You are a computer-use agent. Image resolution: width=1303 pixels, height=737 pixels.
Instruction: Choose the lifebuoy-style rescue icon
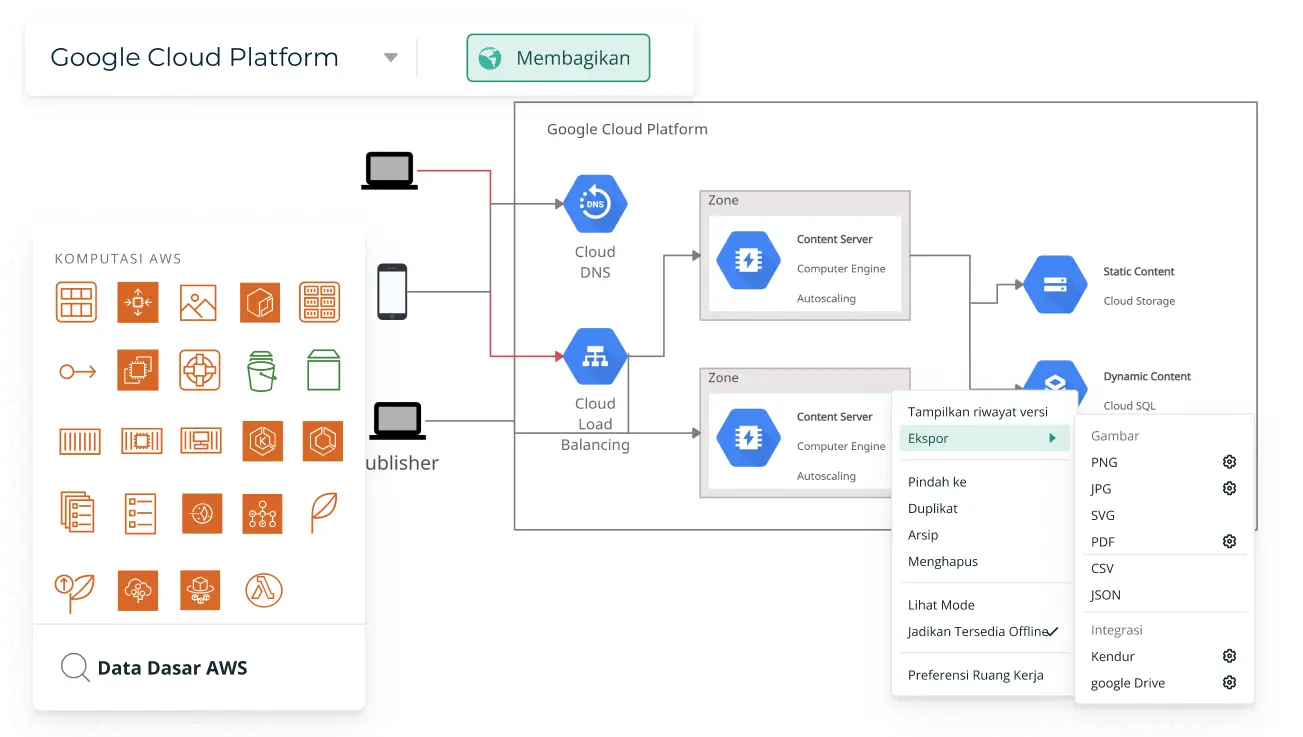click(x=200, y=370)
